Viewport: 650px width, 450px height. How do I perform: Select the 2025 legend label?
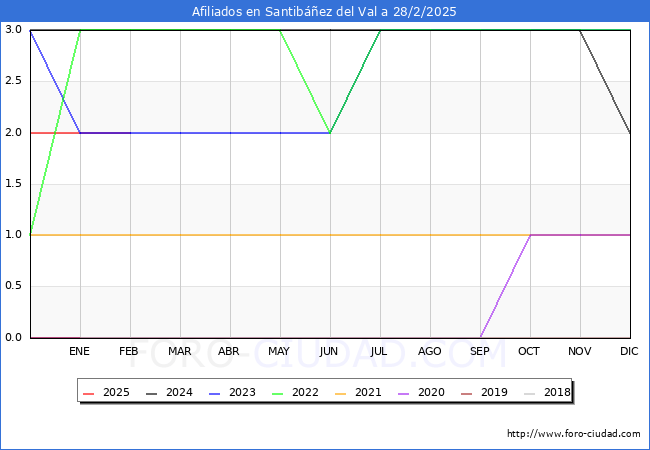[116, 392]
